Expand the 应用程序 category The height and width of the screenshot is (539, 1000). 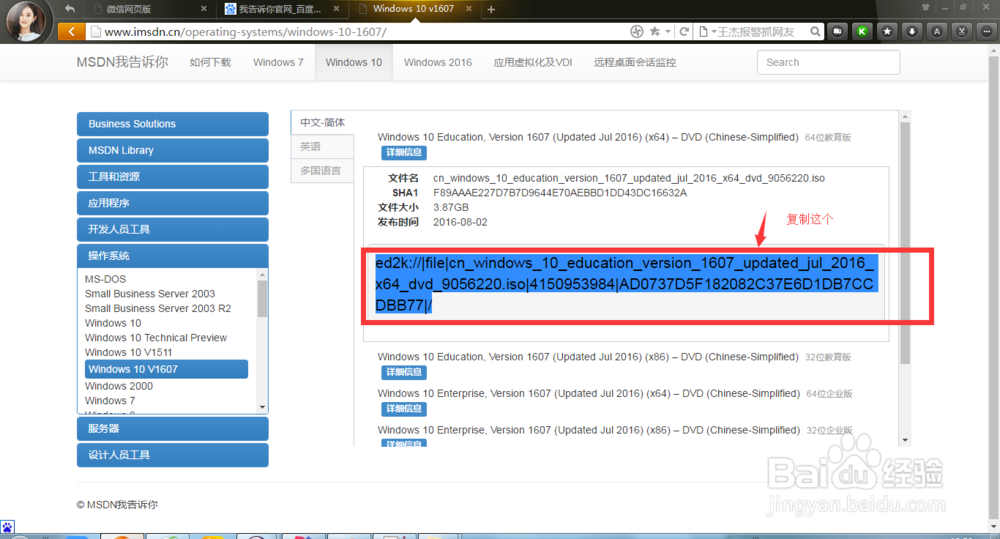coord(172,203)
